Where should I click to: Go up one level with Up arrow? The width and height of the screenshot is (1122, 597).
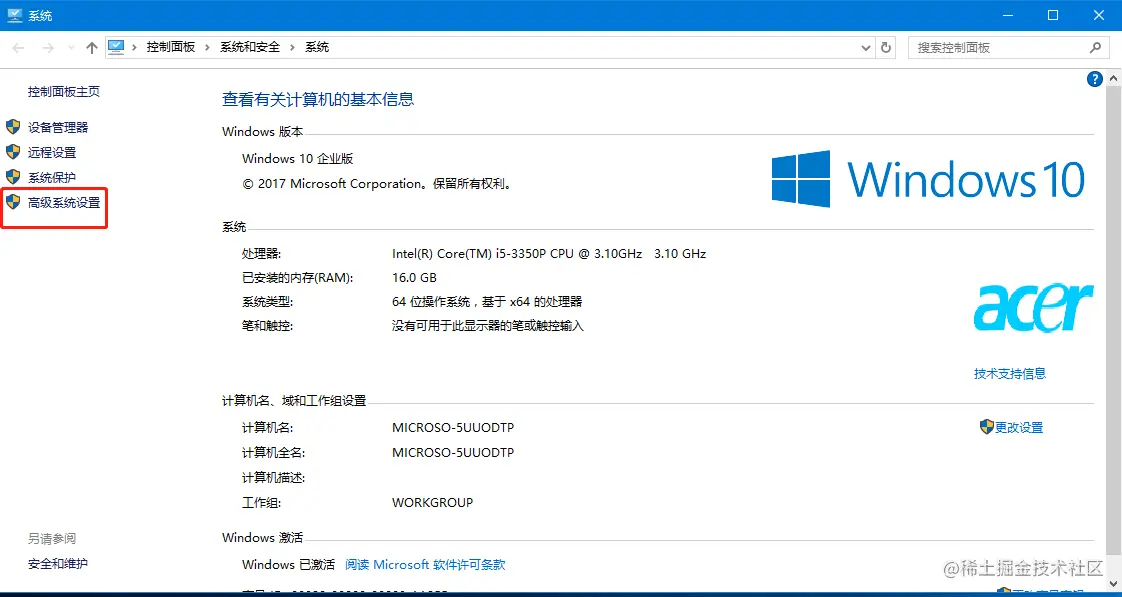(92, 48)
